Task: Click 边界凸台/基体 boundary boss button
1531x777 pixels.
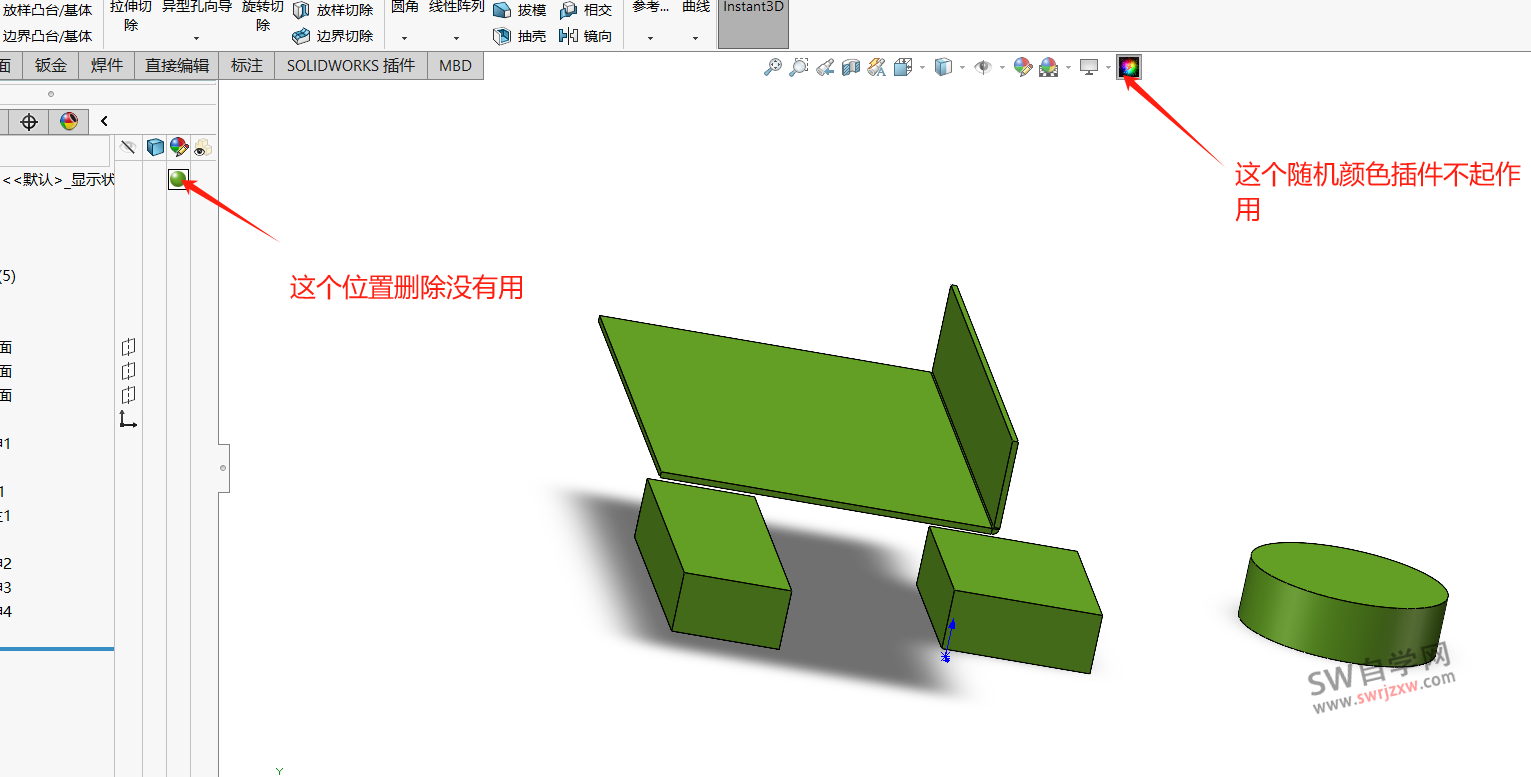Action: pos(47,36)
